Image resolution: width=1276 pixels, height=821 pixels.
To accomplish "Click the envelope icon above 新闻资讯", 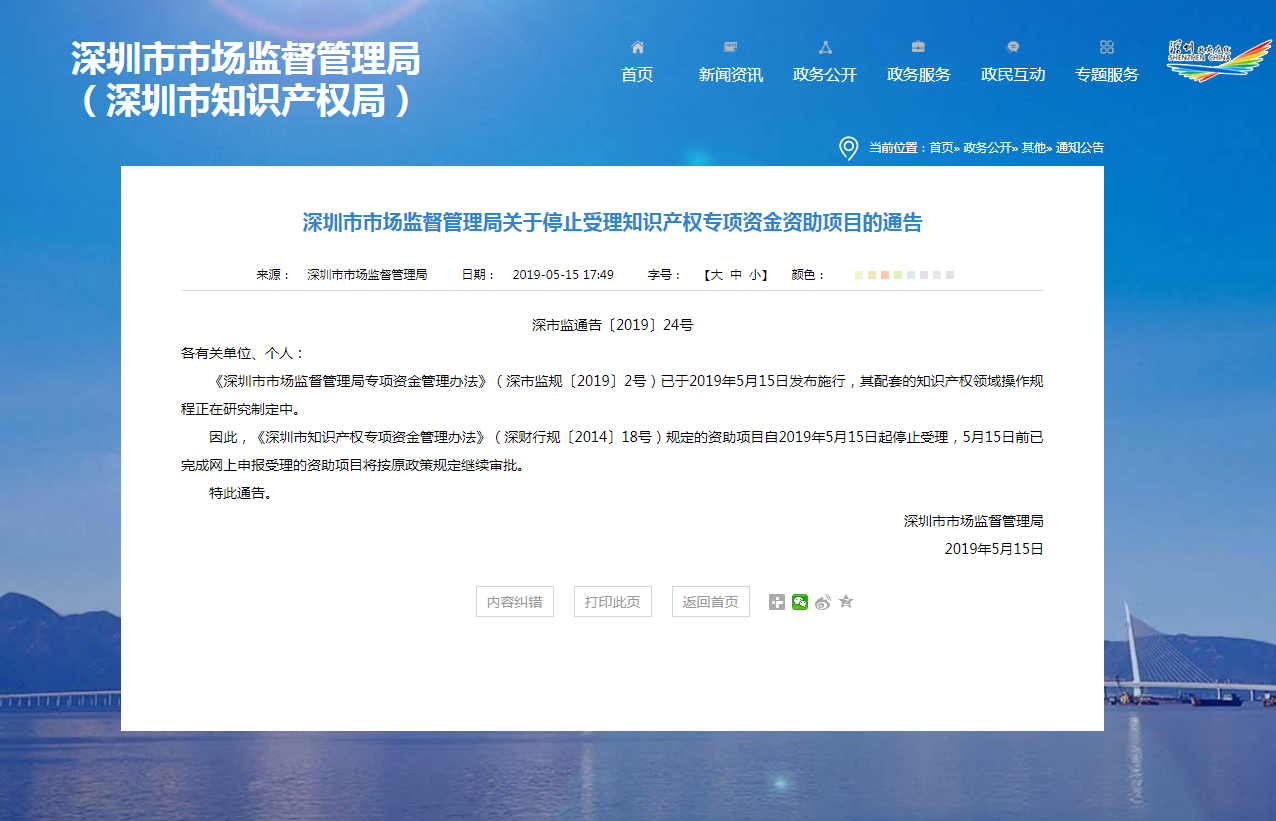I will coord(730,46).
